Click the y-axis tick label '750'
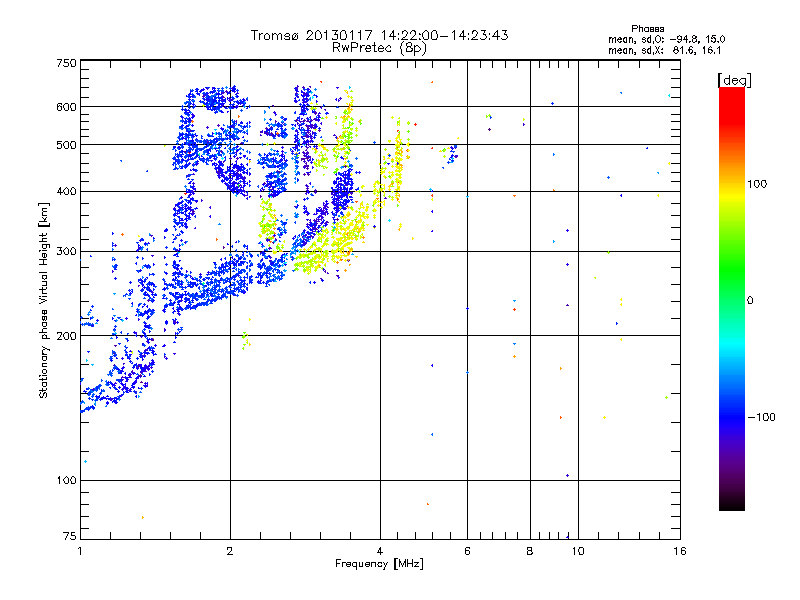 66,63
